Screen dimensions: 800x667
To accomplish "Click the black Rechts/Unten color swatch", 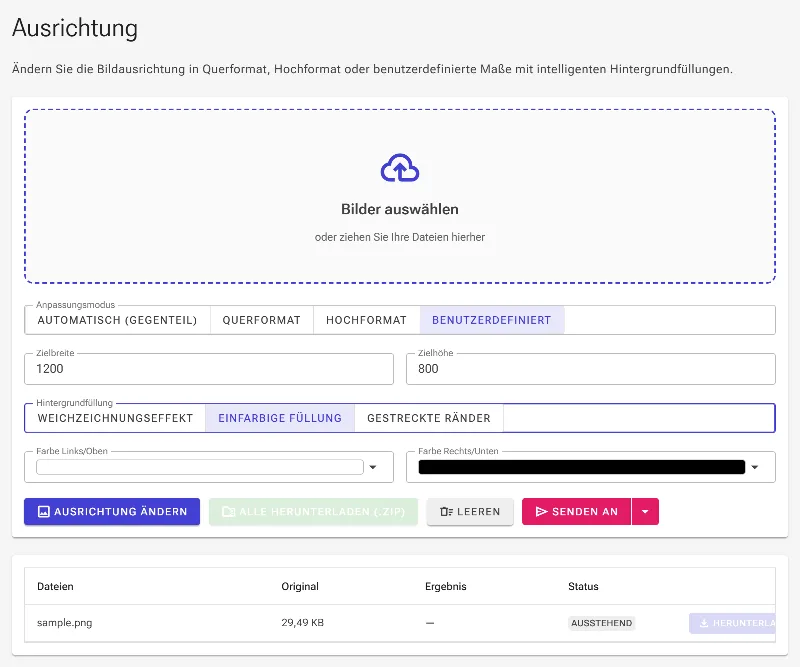I will coord(582,467).
